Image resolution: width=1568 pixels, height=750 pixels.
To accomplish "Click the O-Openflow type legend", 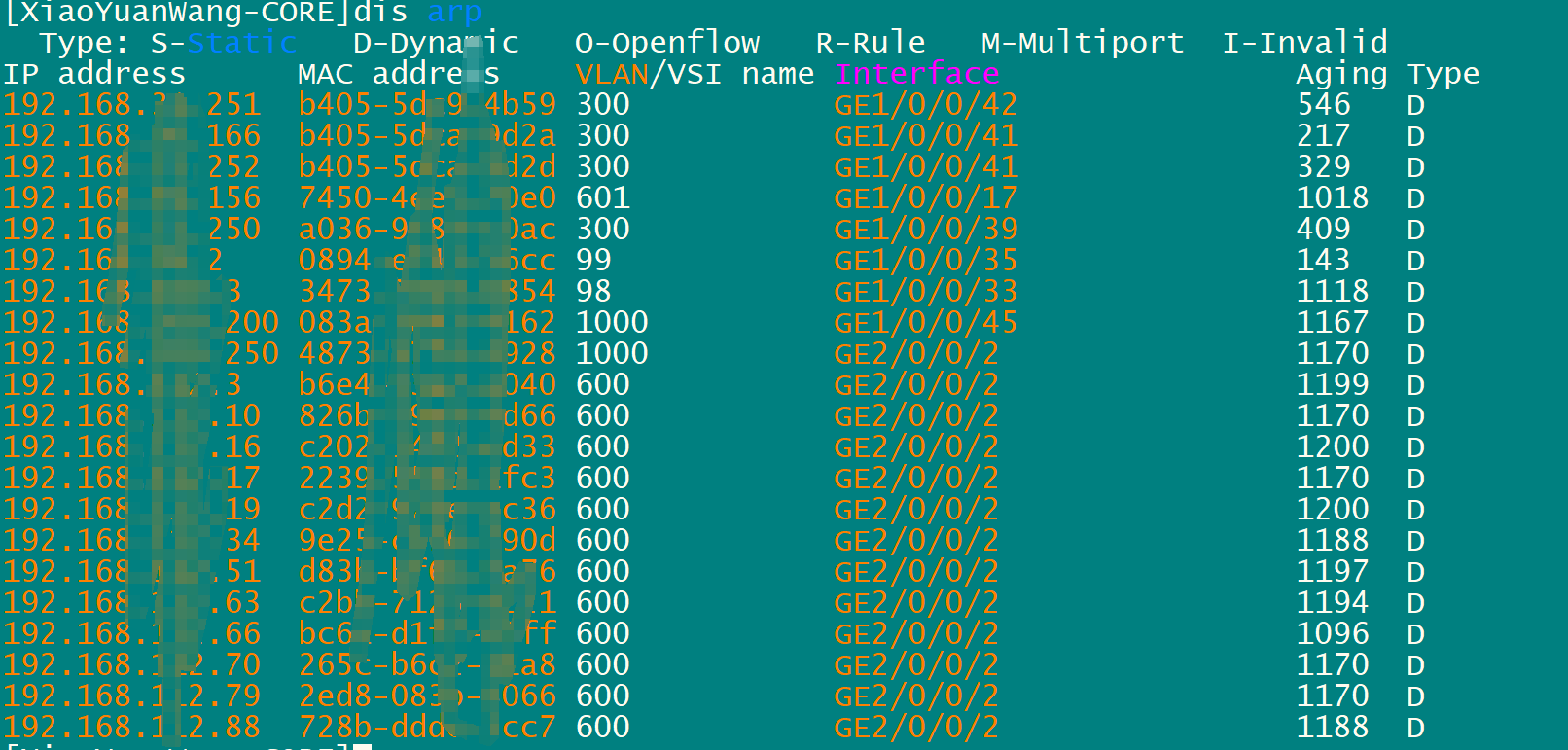I will click(667, 43).
